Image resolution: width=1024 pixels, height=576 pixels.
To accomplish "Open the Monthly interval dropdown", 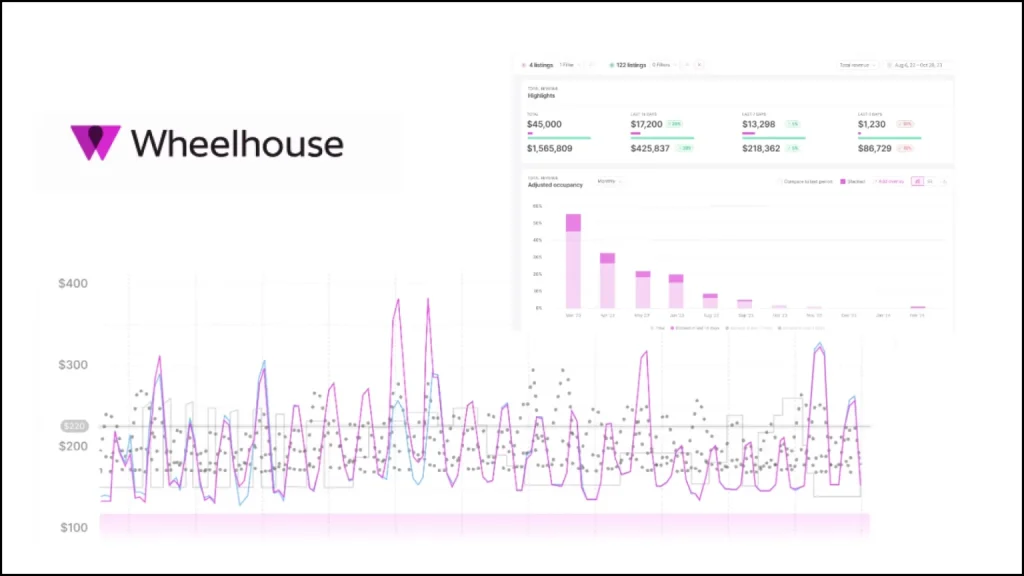I will (x=609, y=181).
